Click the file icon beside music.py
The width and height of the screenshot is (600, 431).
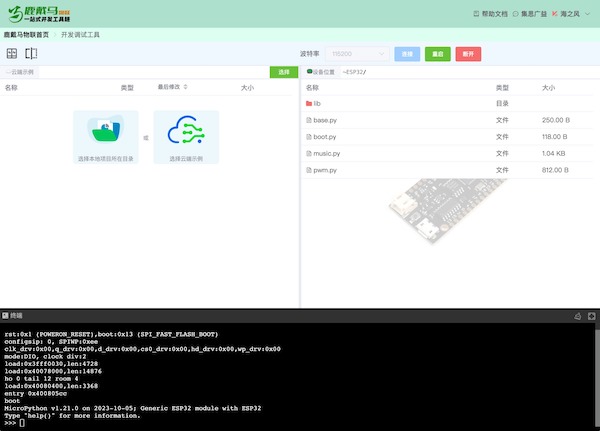[x=308, y=154]
